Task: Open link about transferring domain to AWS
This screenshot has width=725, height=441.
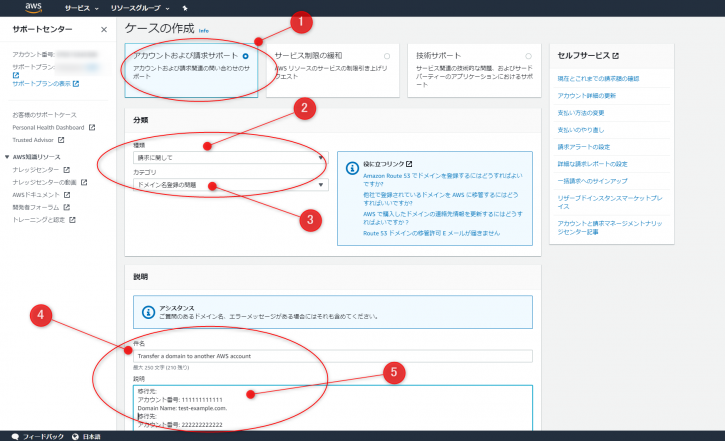Action: [x=441, y=199]
